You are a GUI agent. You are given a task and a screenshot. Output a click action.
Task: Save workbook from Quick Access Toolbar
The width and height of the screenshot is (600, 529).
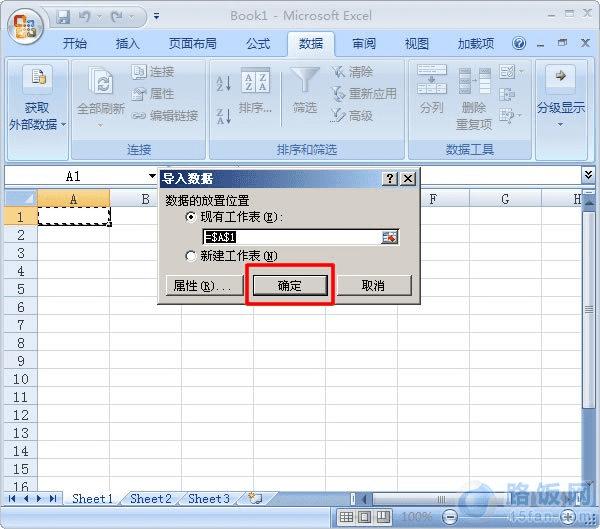pyautogui.click(x=64, y=17)
